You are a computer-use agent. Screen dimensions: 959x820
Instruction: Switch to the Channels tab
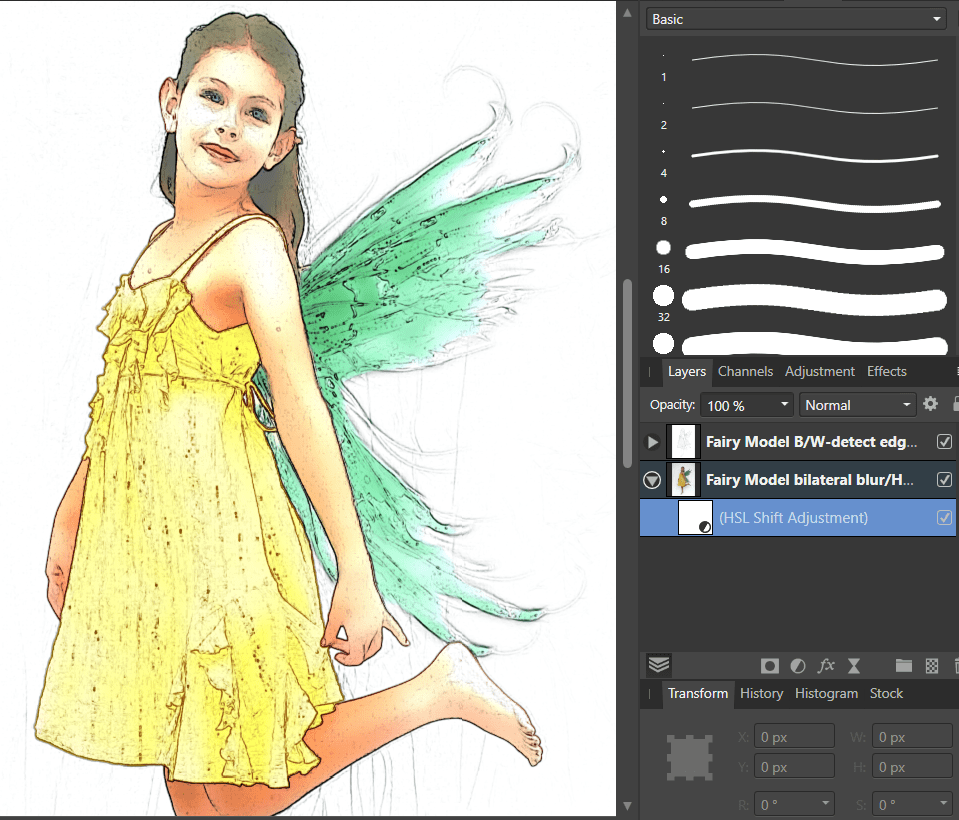(745, 371)
